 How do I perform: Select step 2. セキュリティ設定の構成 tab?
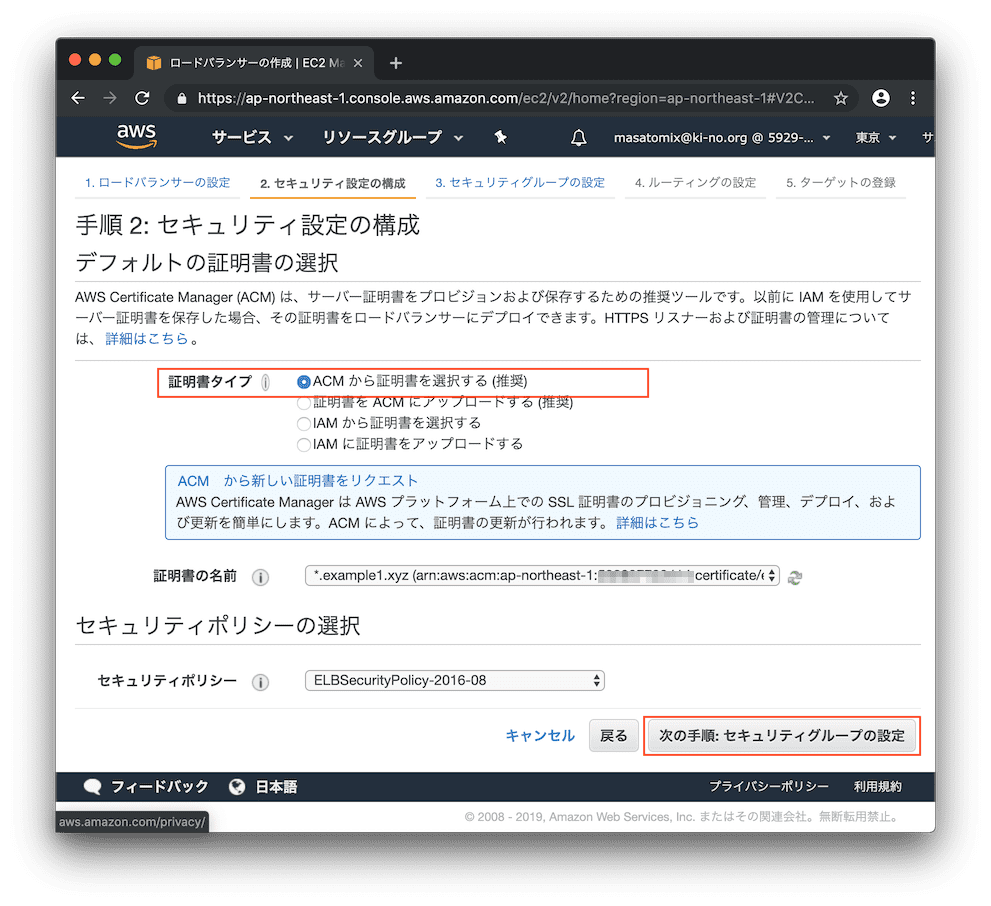(x=332, y=183)
